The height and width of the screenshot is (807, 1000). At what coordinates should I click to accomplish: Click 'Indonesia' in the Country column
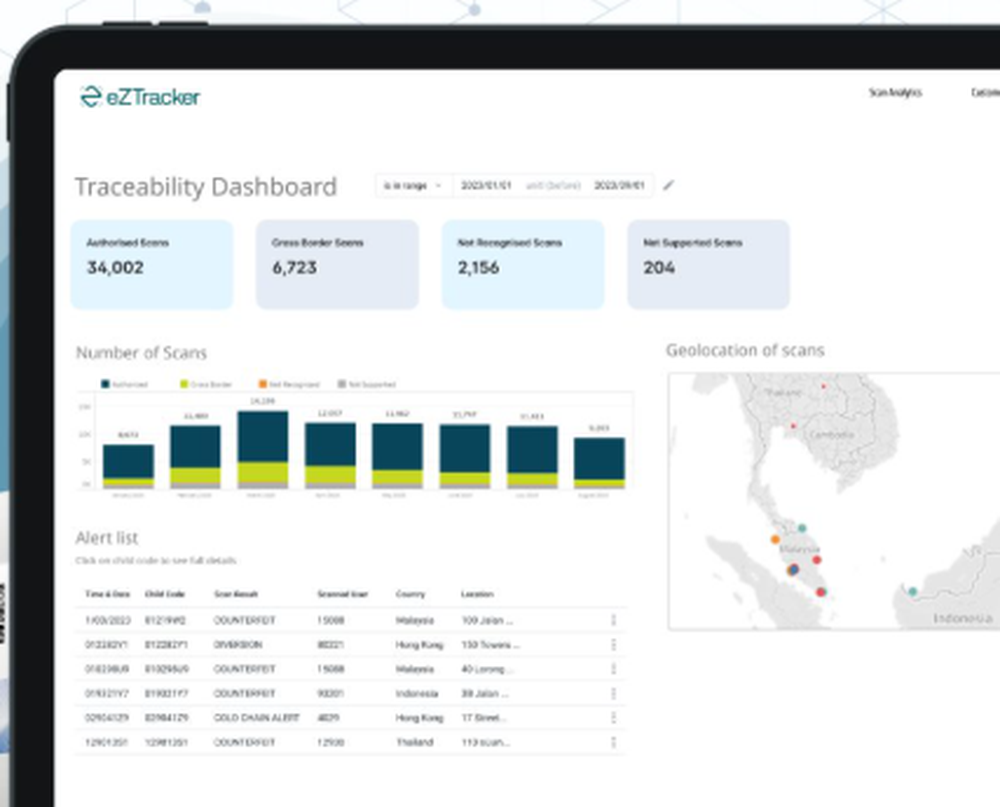(416, 693)
